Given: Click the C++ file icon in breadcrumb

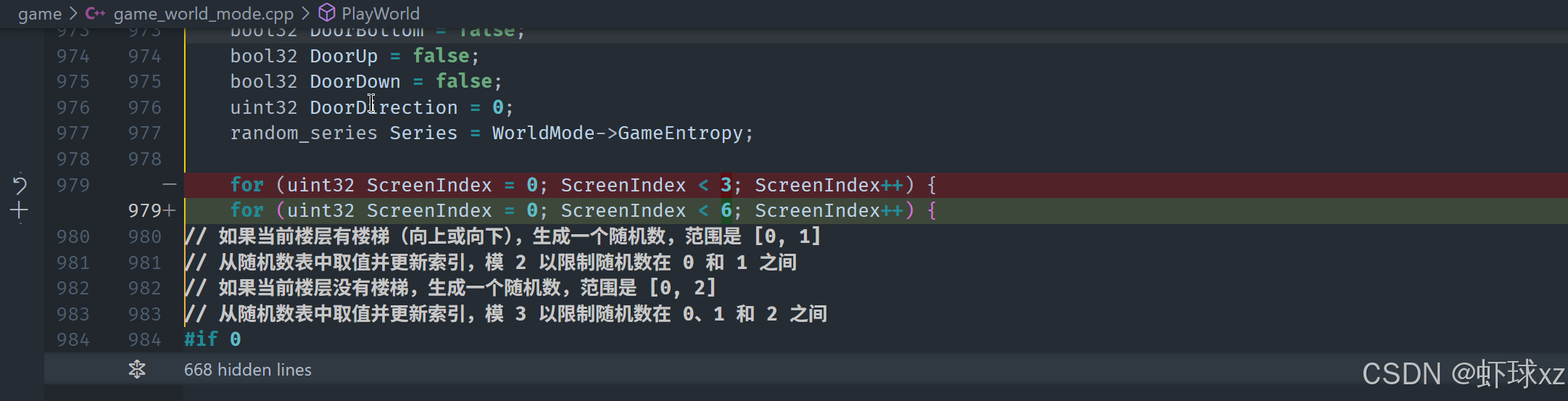Looking at the screenshot, I should [x=95, y=13].
